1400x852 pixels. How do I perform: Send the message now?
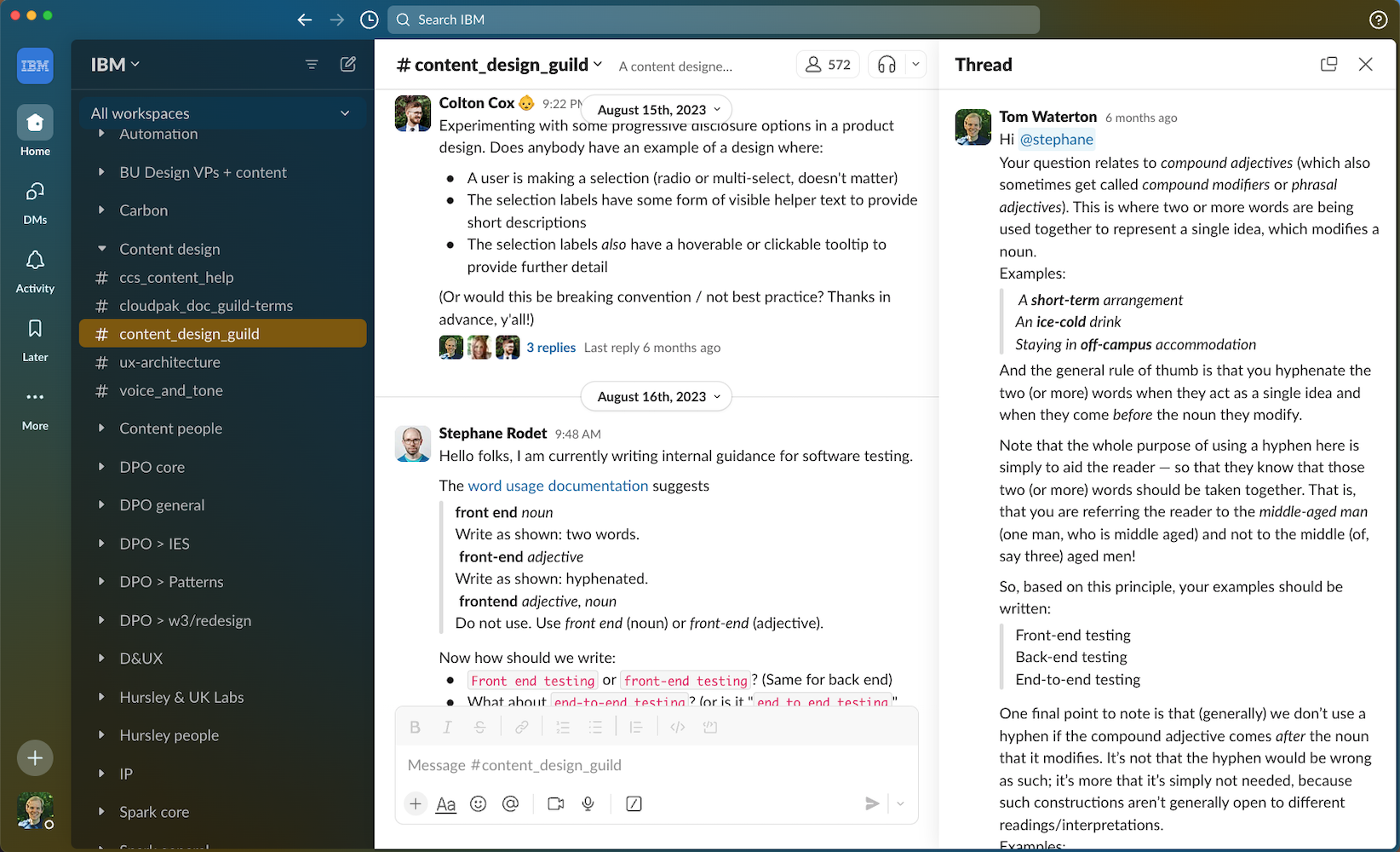point(872,803)
